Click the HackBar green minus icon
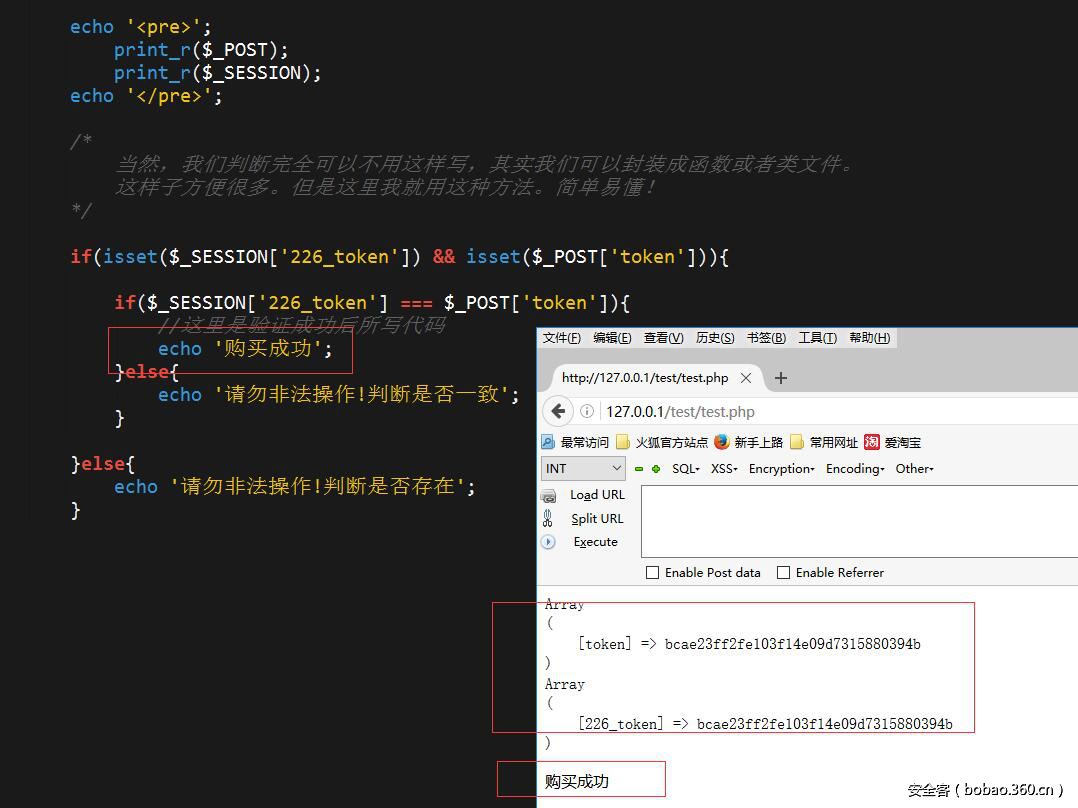Screen dimensions: 1078x808 [x=640, y=469]
